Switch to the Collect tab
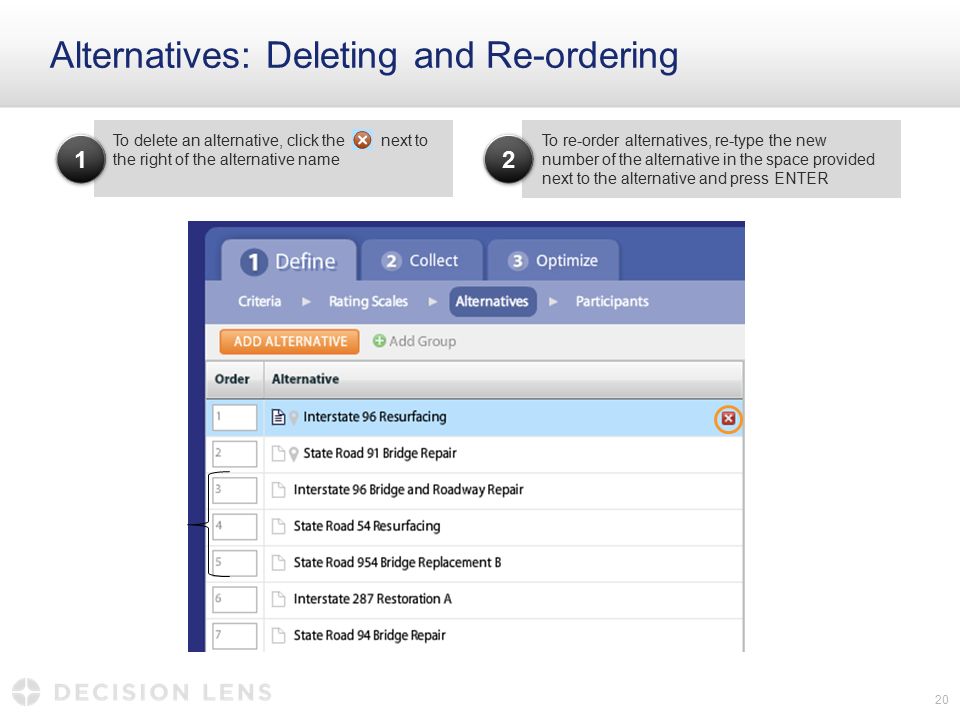This screenshot has height=720, width=960. click(421, 261)
